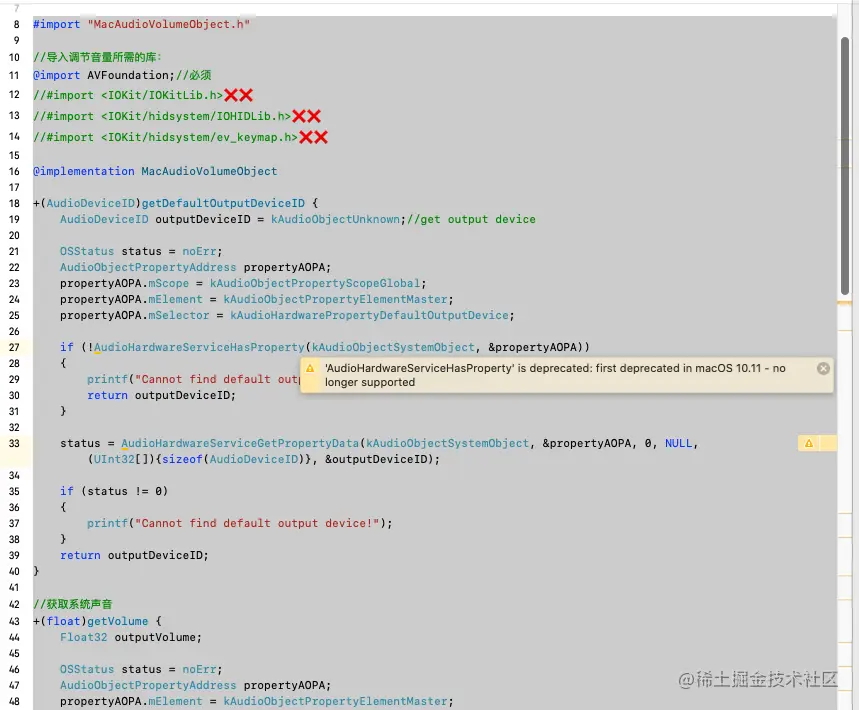Click 'kAudioObjectPropertyScopeGlobal' on line 23

point(315,283)
